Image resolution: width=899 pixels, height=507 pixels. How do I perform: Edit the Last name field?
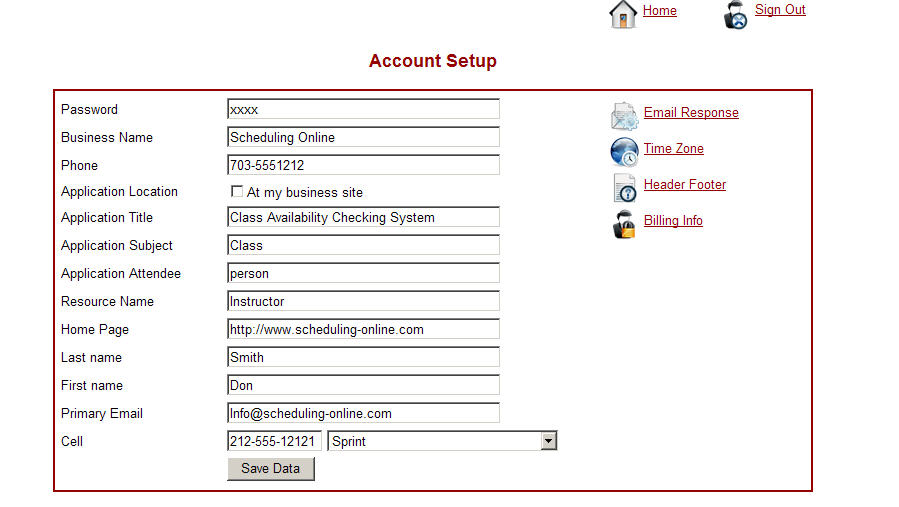pyautogui.click(x=363, y=357)
